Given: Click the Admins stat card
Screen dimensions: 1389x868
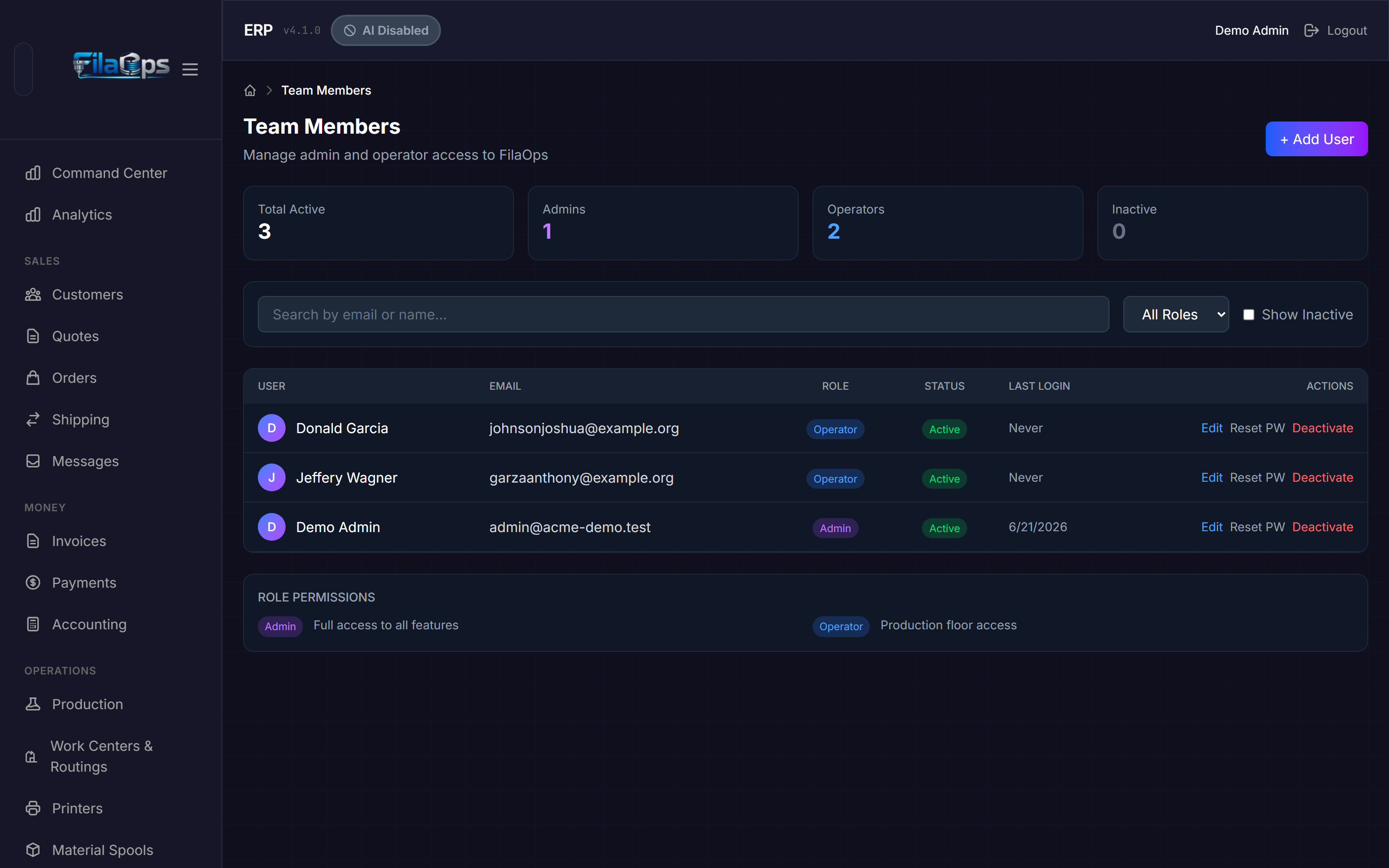Looking at the screenshot, I should point(663,223).
